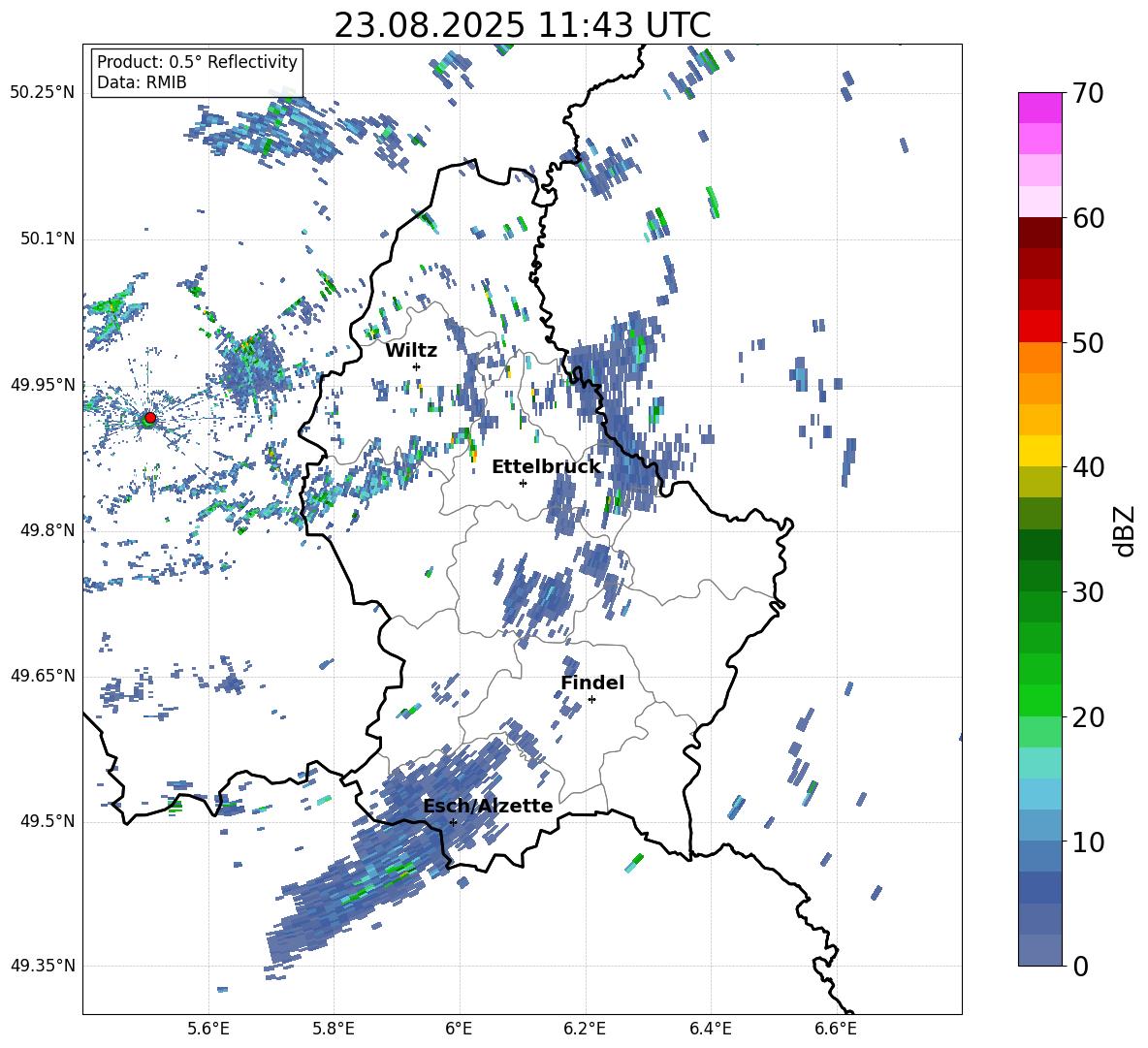Click the 5.8°E longitude label
Image resolution: width=1148 pixels, height=1048 pixels.
[x=334, y=1029]
